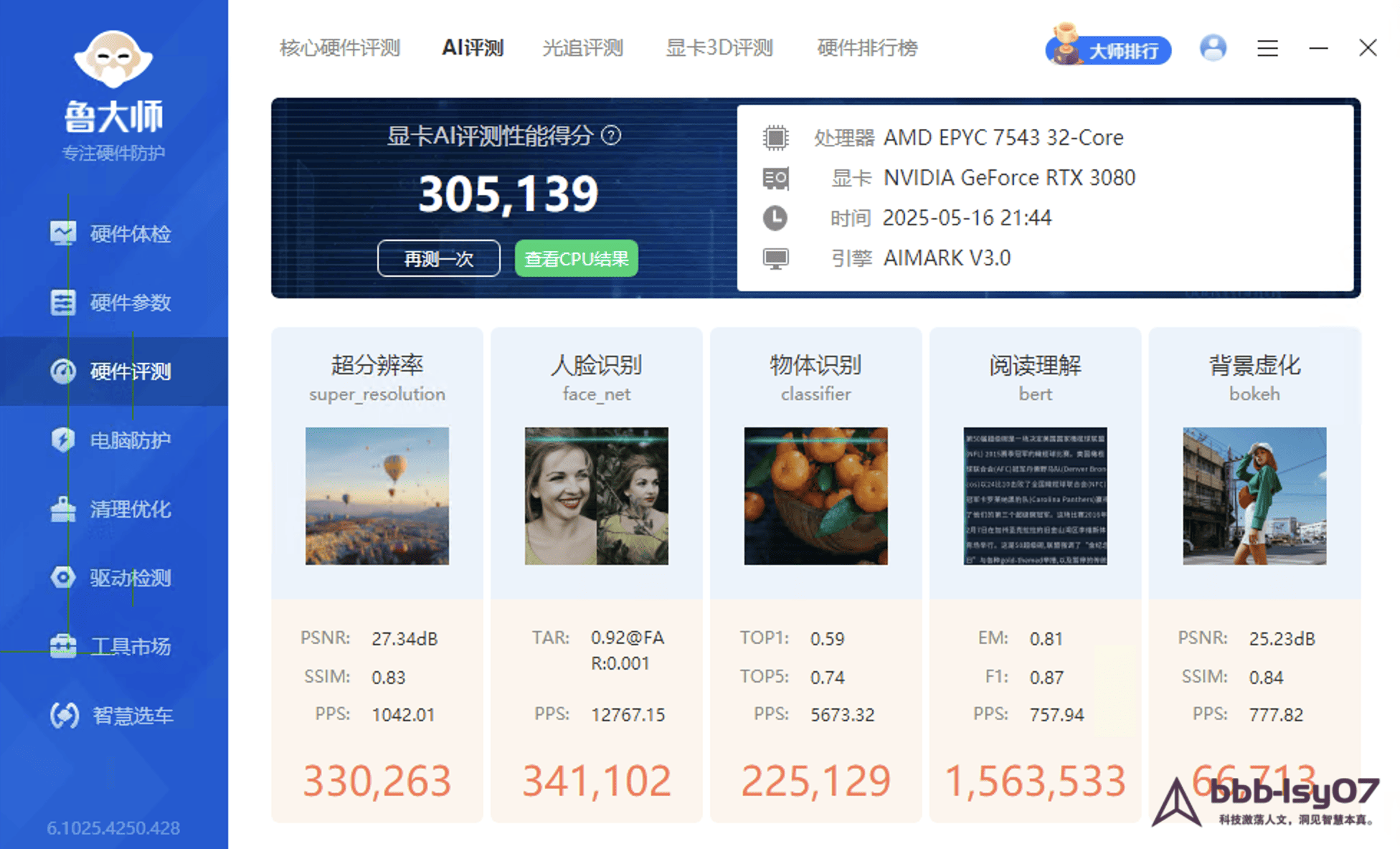The height and width of the screenshot is (849, 1400).
Task: Select 硬件评测 item in sidebar
Action: [115, 371]
